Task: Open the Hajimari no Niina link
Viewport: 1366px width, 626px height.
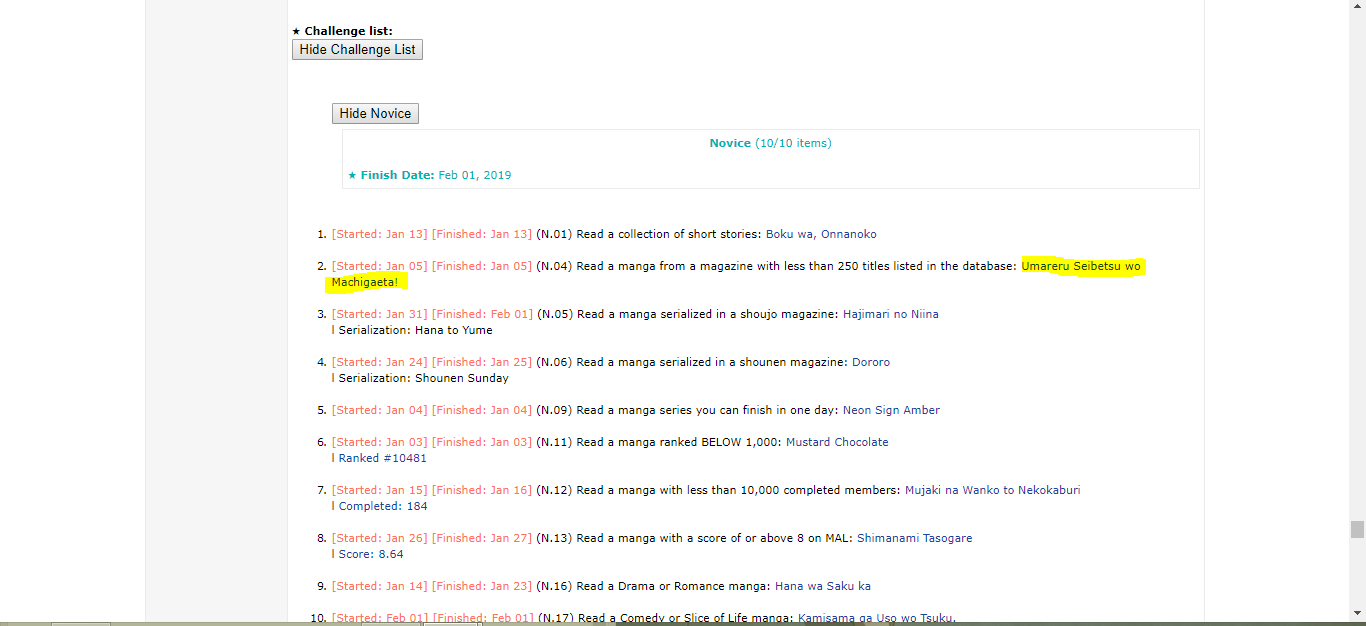Action: (890, 314)
